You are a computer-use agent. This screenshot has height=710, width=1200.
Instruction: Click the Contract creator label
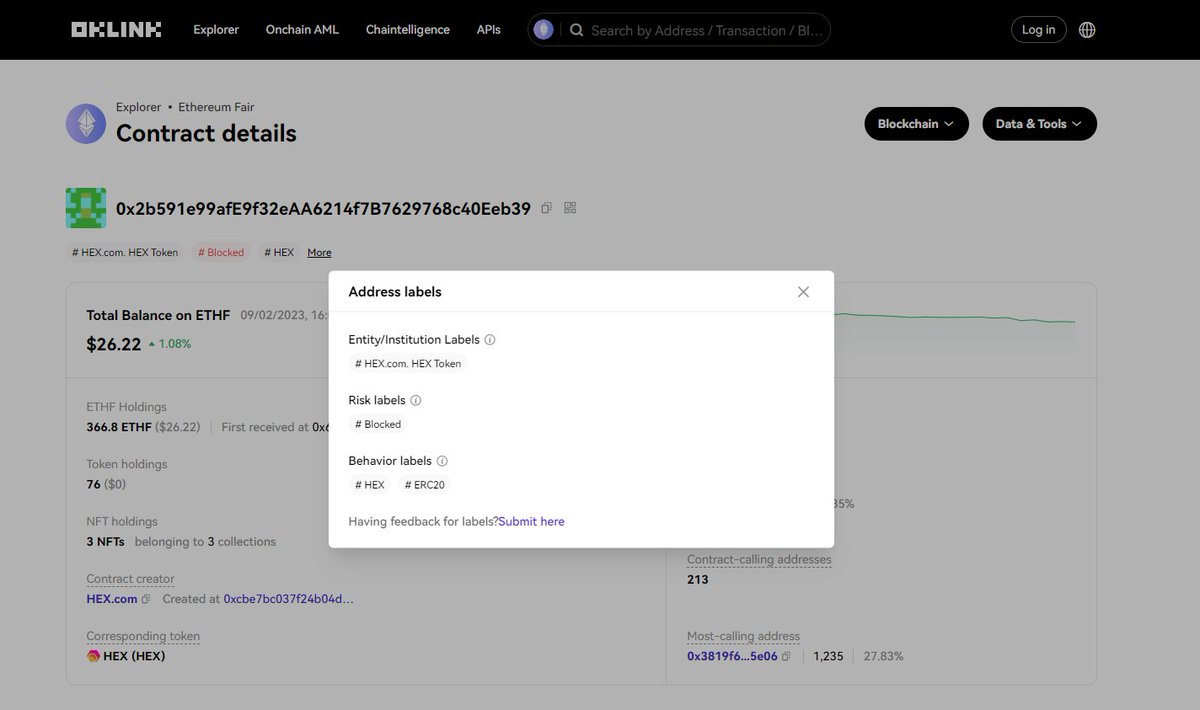[130, 579]
